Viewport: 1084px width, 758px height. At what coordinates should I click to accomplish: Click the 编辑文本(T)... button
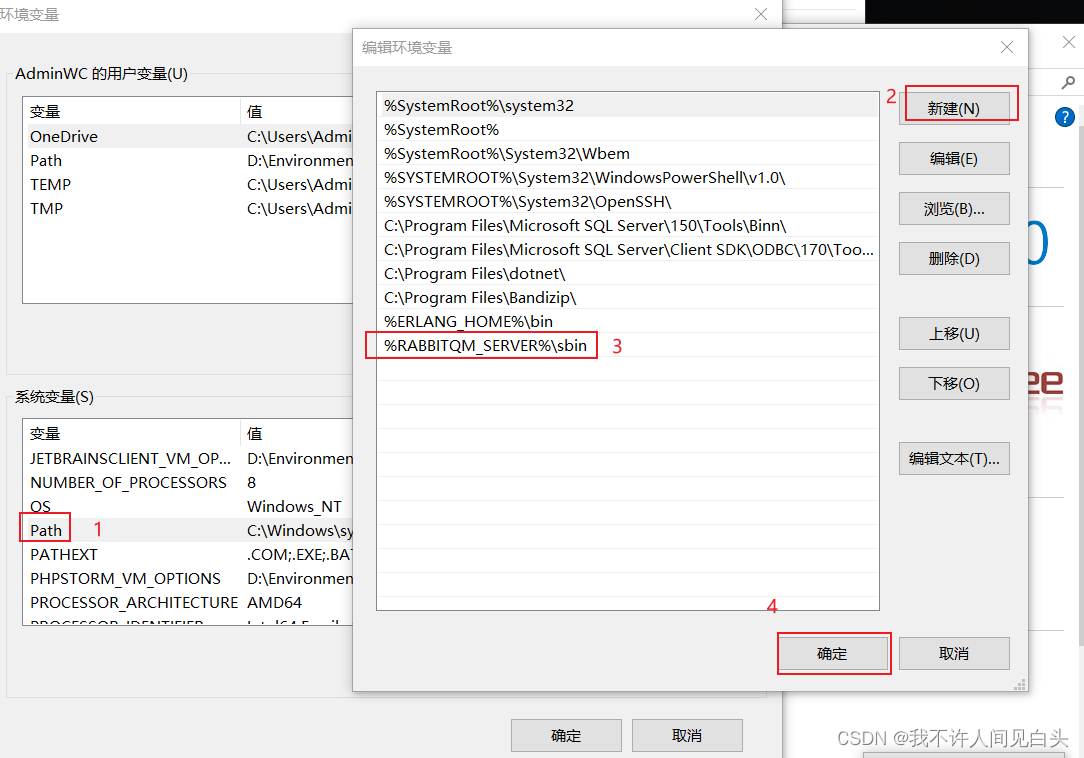[x=953, y=459]
